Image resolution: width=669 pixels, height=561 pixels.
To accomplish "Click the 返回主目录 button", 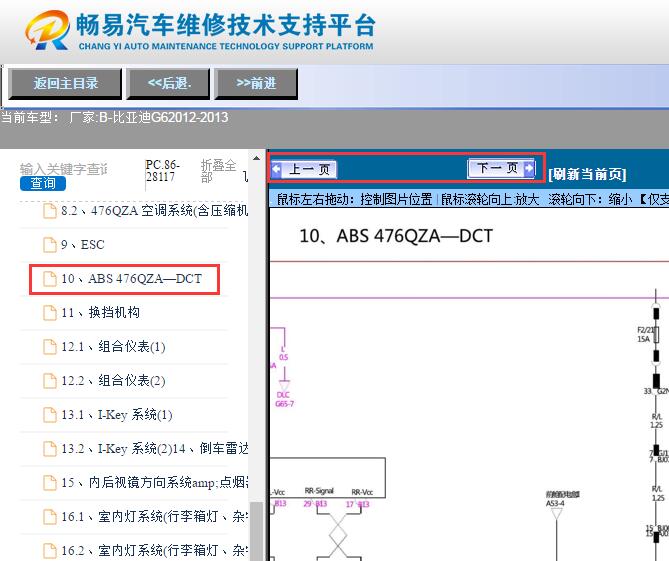I will click(x=65, y=84).
